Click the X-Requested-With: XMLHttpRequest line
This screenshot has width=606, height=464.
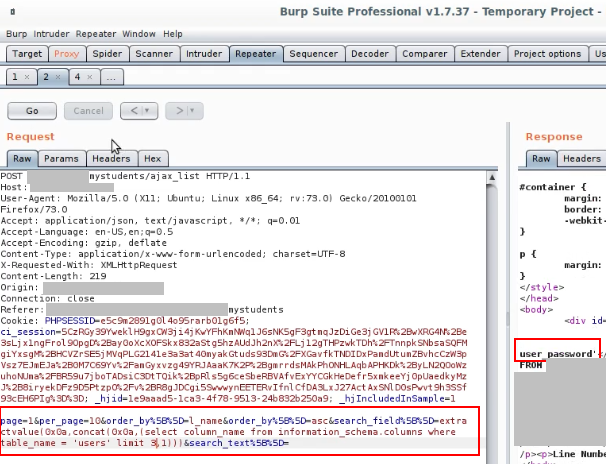[89, 265]
